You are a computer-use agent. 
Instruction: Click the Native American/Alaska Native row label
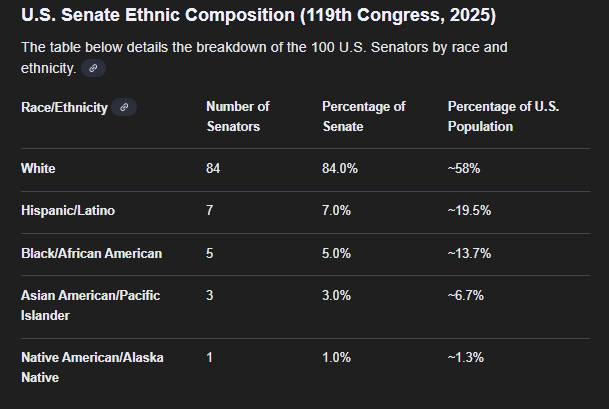(92, 367)
